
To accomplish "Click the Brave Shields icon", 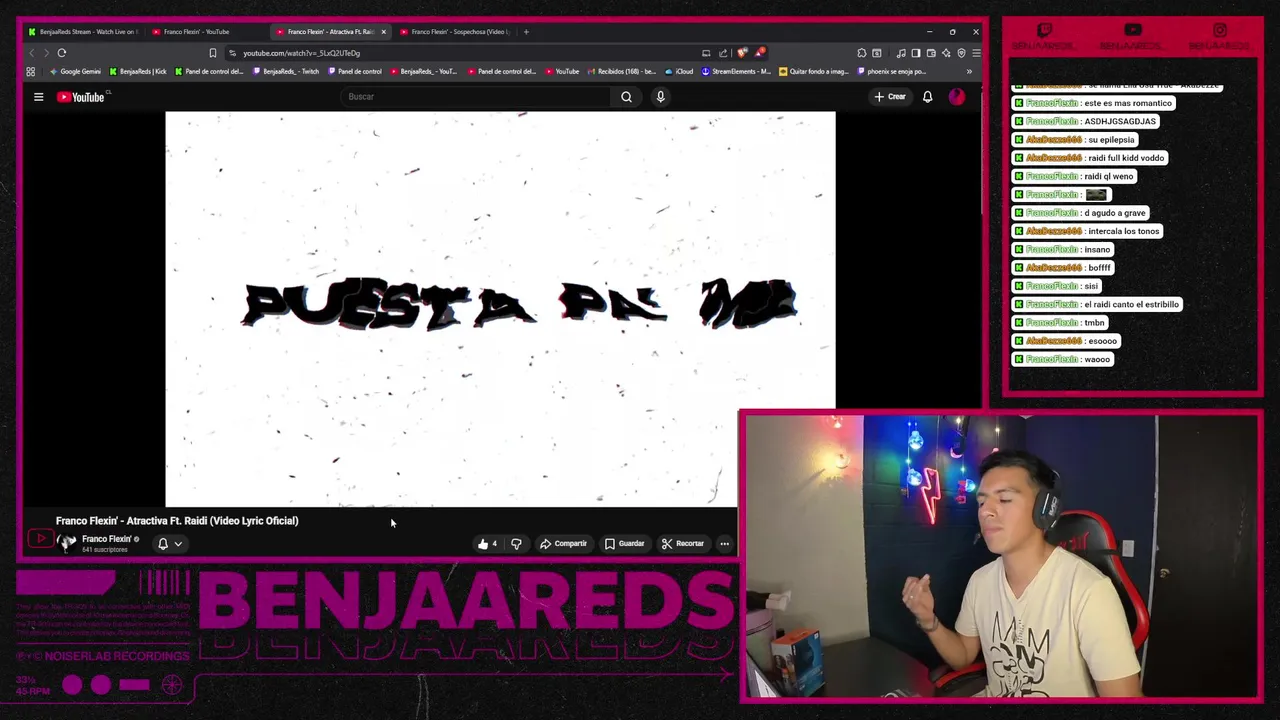I will tap(742, 53).
